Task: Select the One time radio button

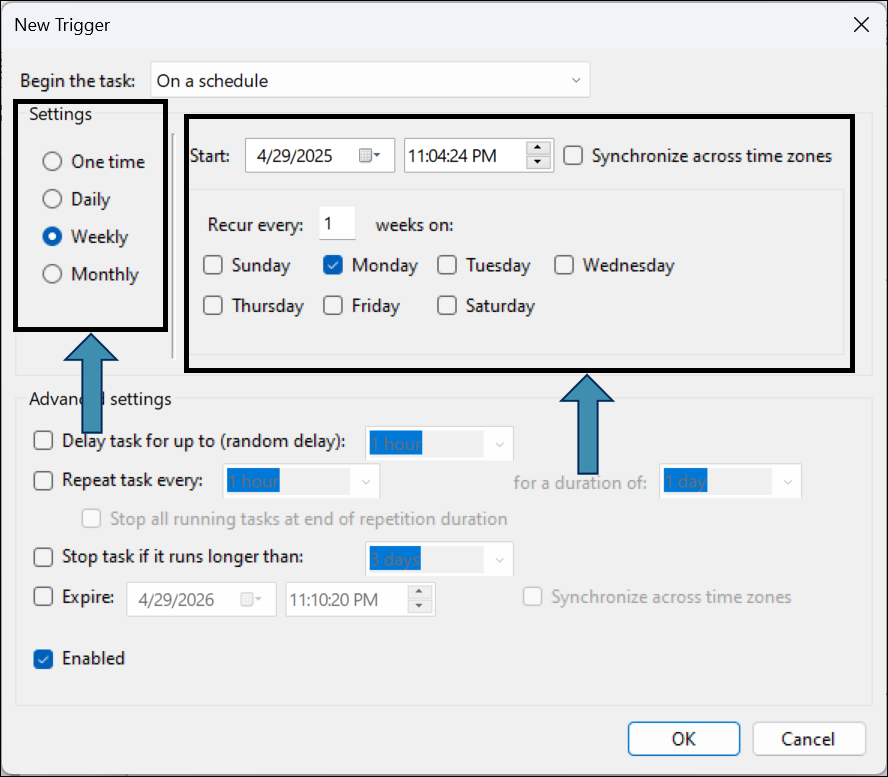Action: pos(53,162)
